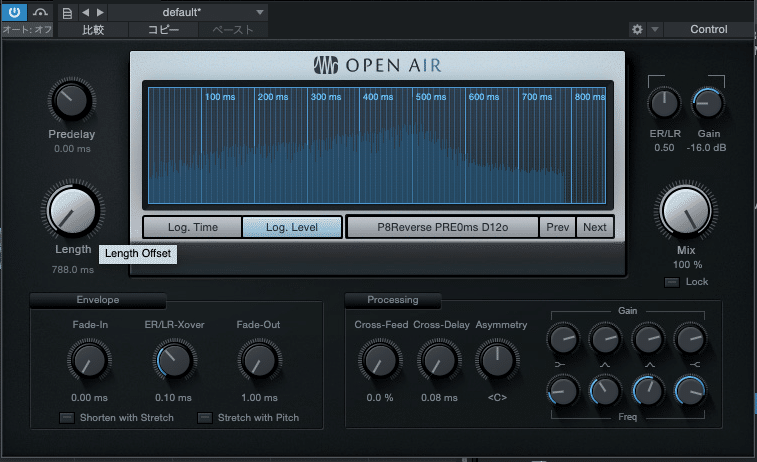The height and width of the screenshot is (462, 757).
Task: Click the Processing section header
Action: 393,300
